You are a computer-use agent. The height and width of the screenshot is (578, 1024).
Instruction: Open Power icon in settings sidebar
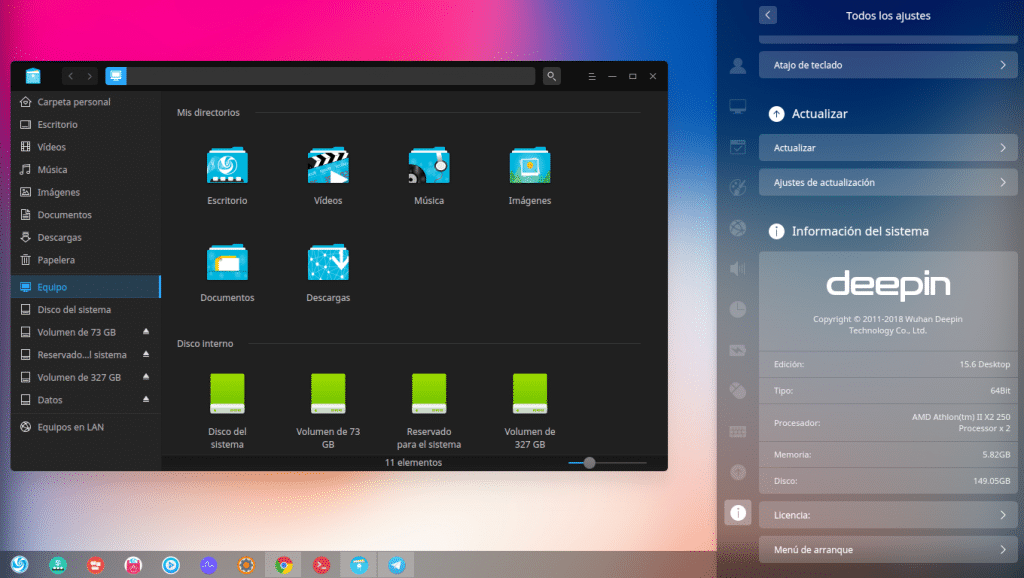tap(738, 351)
